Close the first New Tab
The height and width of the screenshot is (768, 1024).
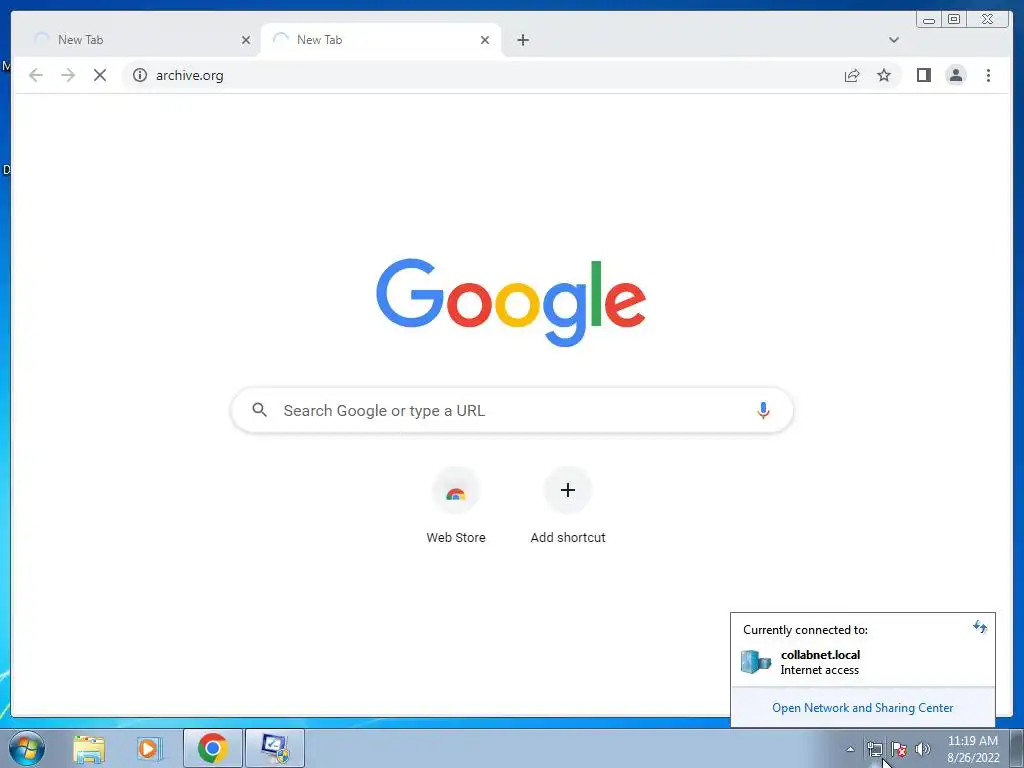click(246, 40)
